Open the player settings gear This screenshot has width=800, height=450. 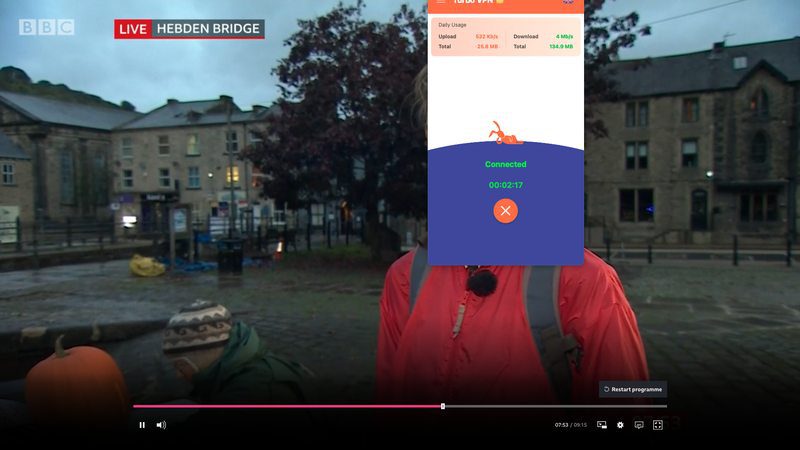[620, 425]
